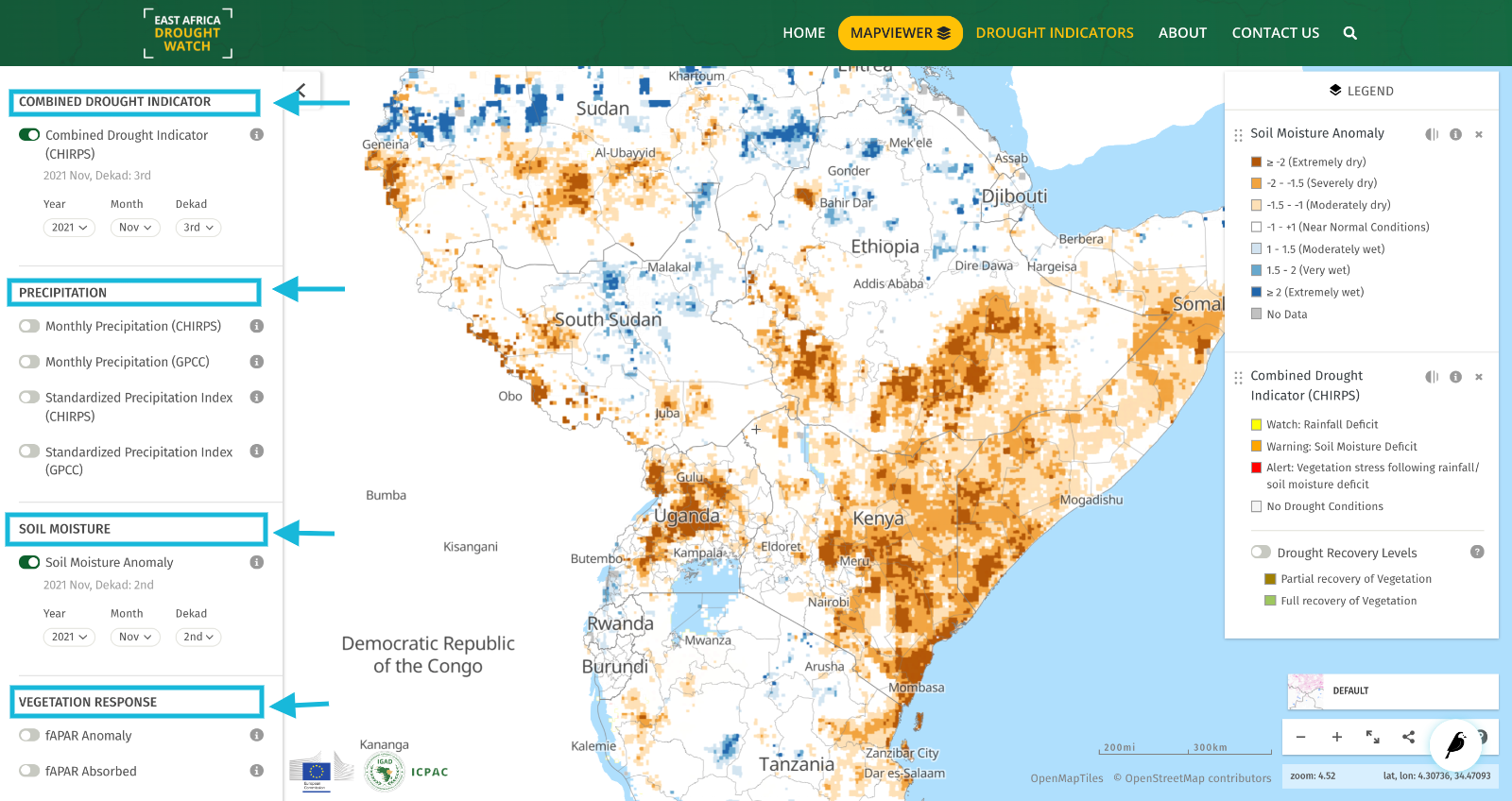Collapse the left sidebar with chevron arrow
Image resolution: width=1512 pixels, height=801 pixels.
(x=301, y=91)
